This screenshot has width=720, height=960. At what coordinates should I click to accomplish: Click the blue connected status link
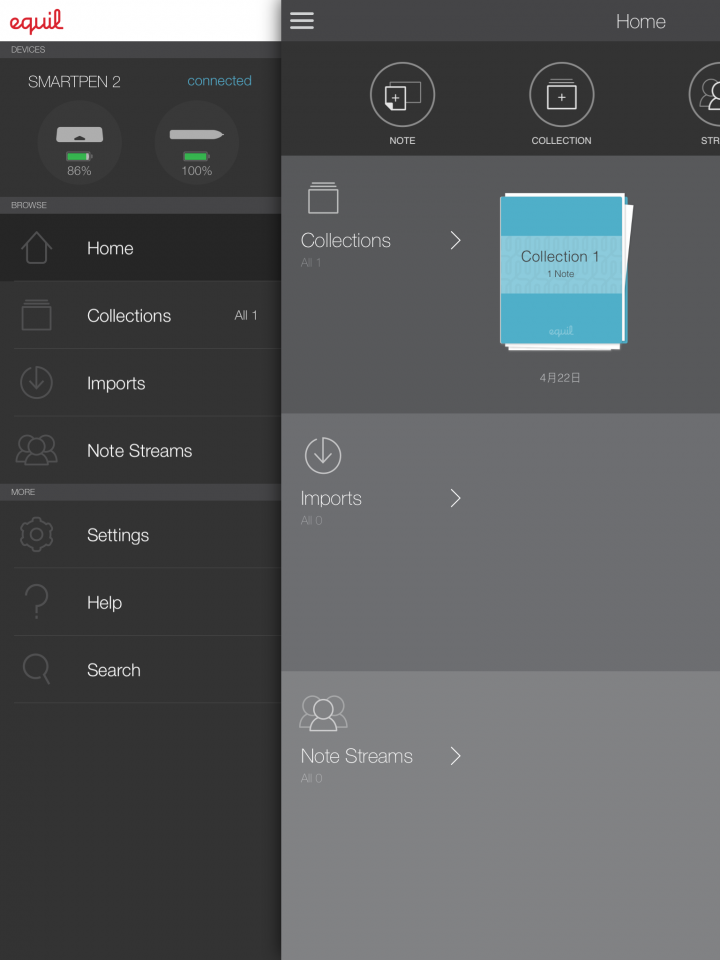pyautogui.click(x=219, y=81)
